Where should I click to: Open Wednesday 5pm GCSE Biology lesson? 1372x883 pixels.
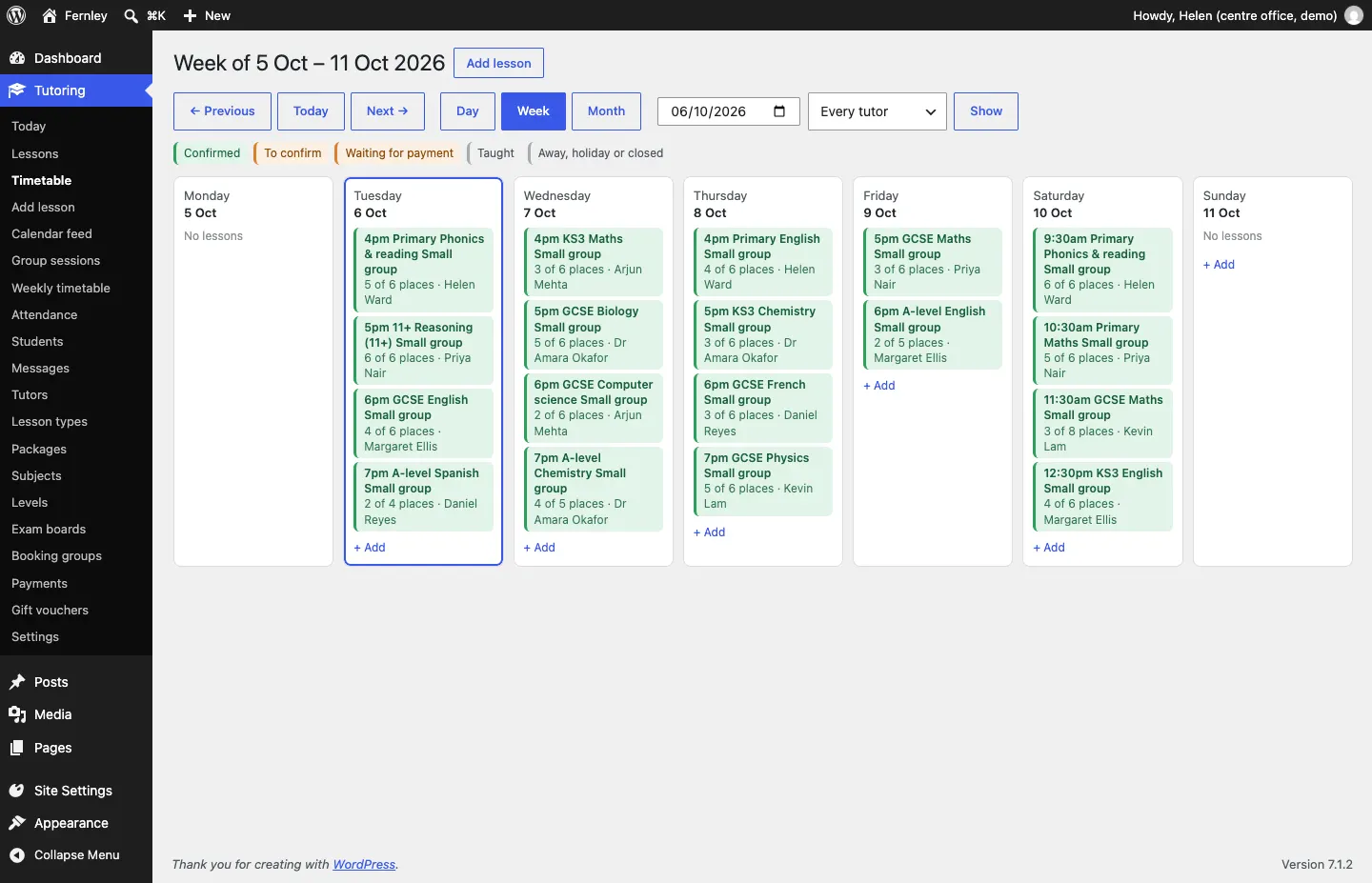click(x=594, y=334)
